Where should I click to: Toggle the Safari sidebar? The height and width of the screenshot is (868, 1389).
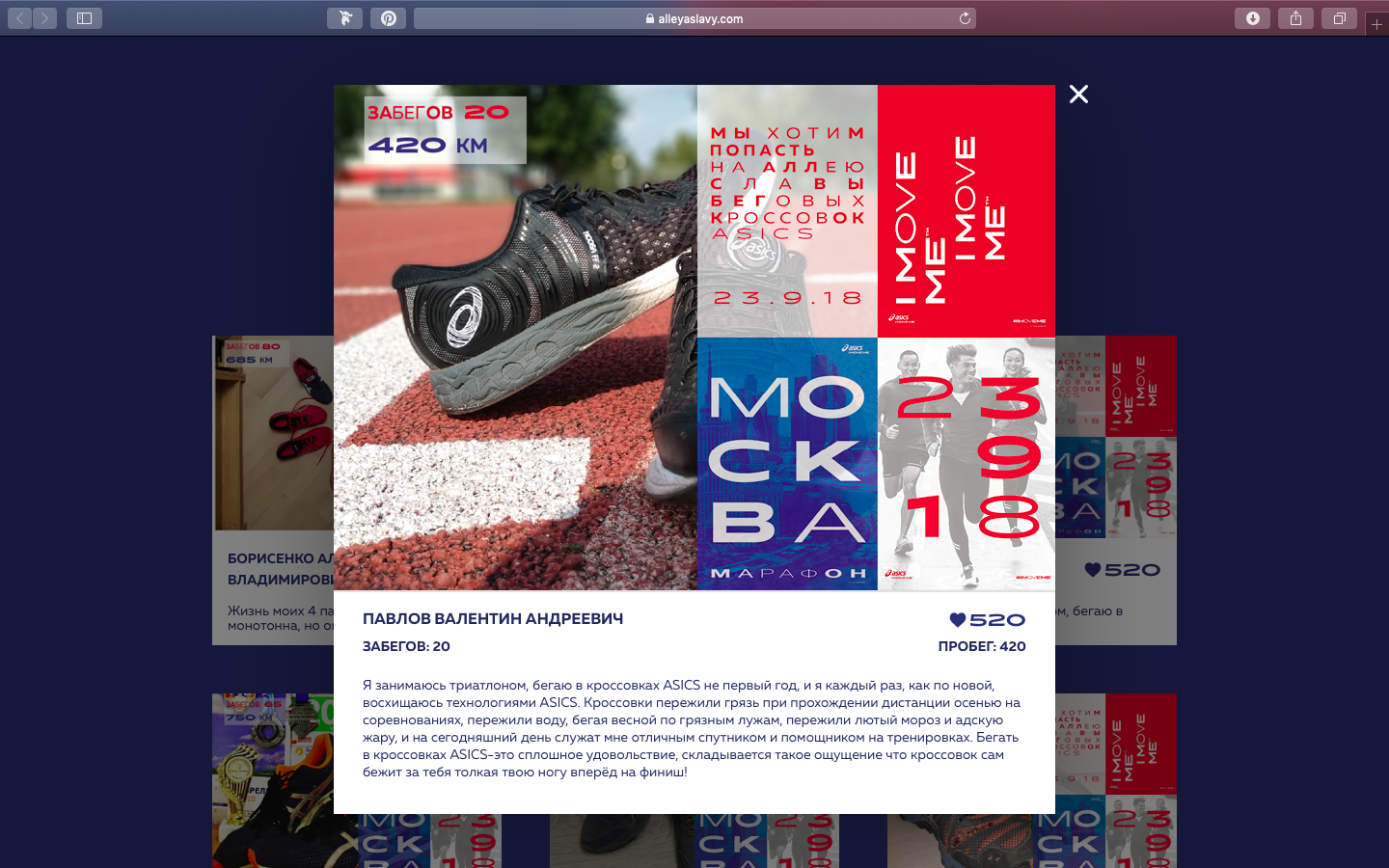pos(84,18)
